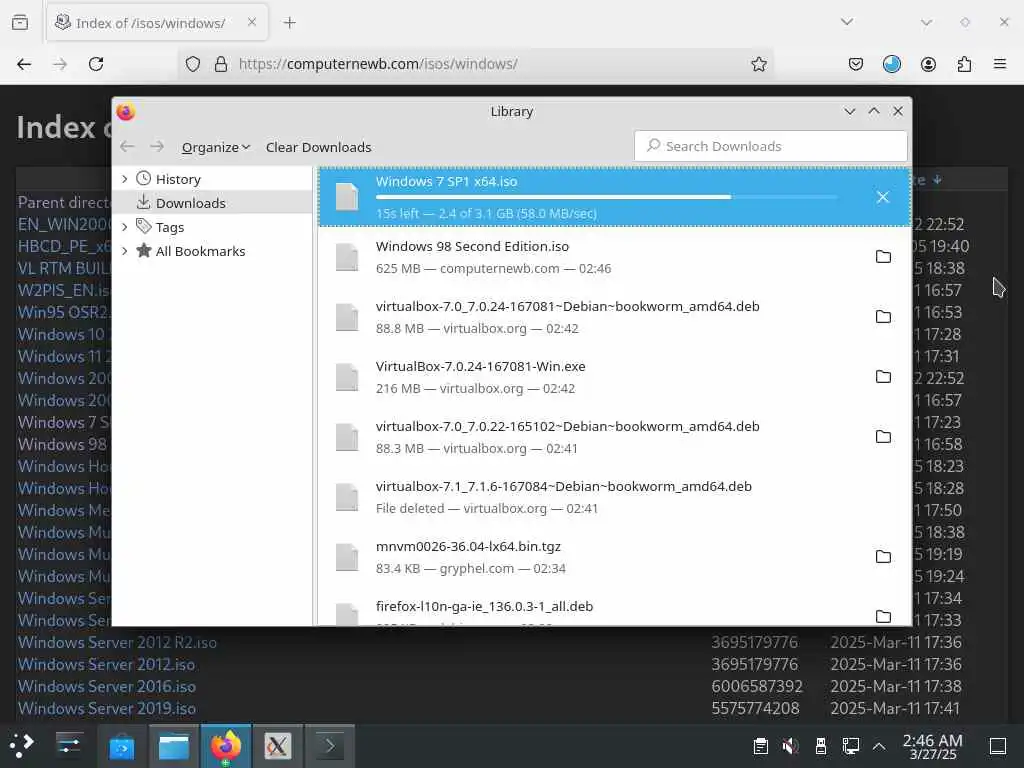
Task: Open the Organize dropdown menu
Action: pos(216,148)
